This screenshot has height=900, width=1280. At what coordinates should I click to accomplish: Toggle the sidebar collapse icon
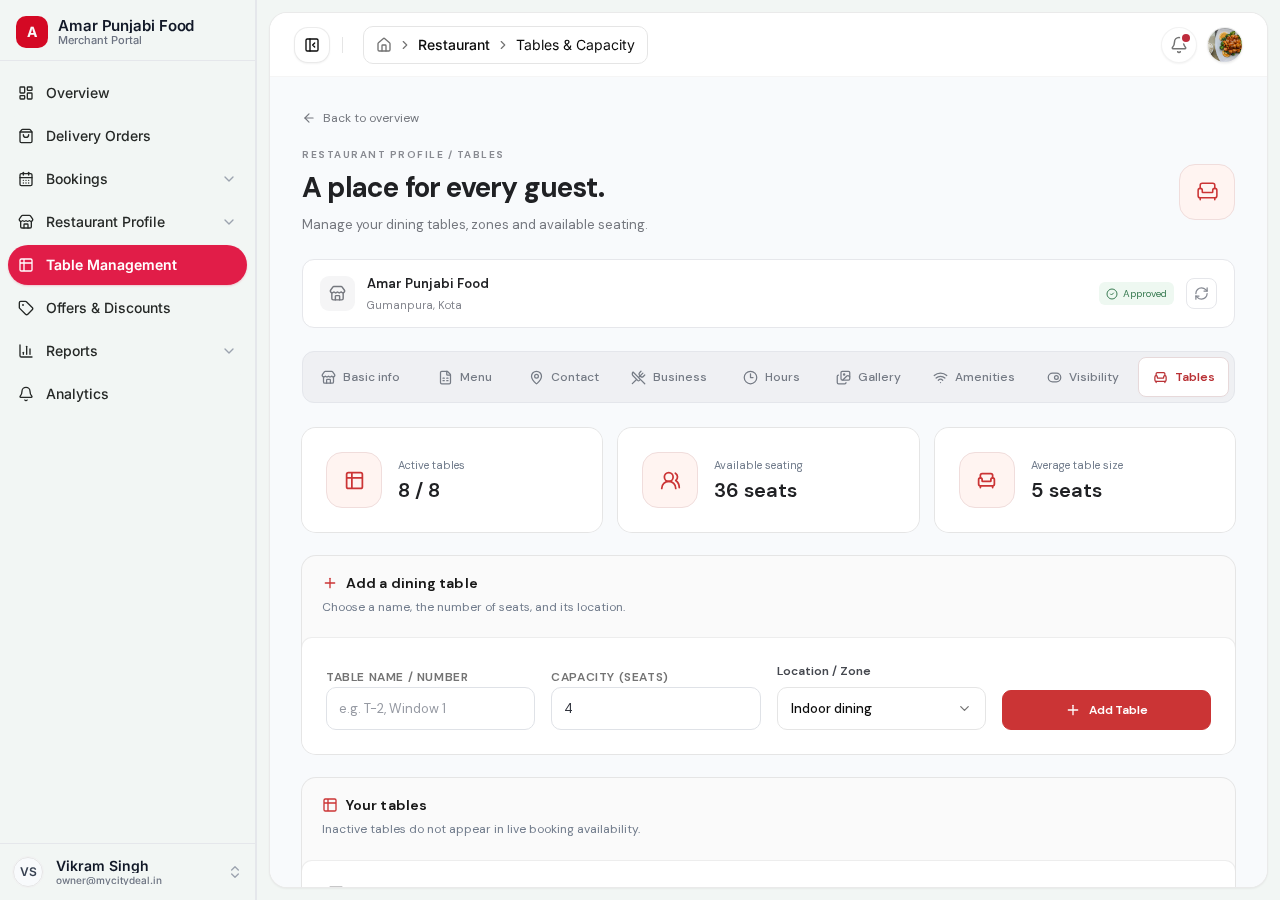pyautogui.click(x=312, y=45)
